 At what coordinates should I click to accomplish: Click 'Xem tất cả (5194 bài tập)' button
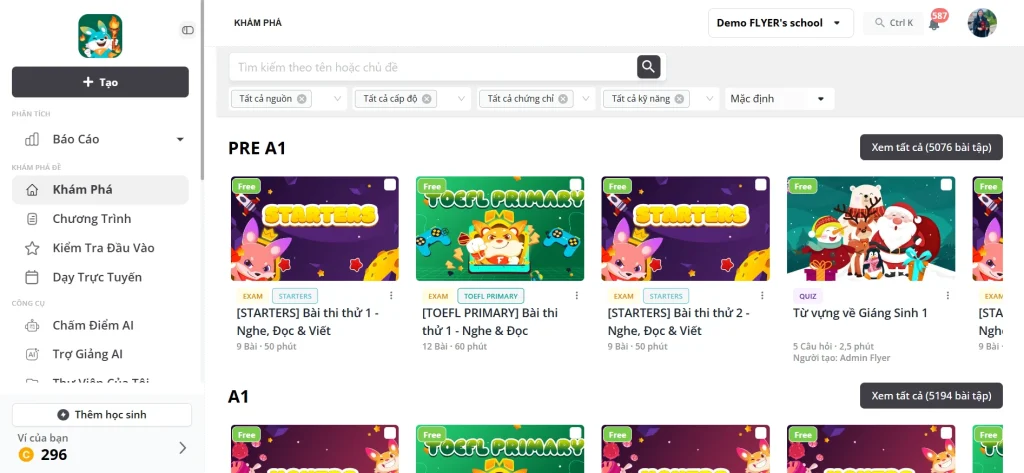coord(931,395)
